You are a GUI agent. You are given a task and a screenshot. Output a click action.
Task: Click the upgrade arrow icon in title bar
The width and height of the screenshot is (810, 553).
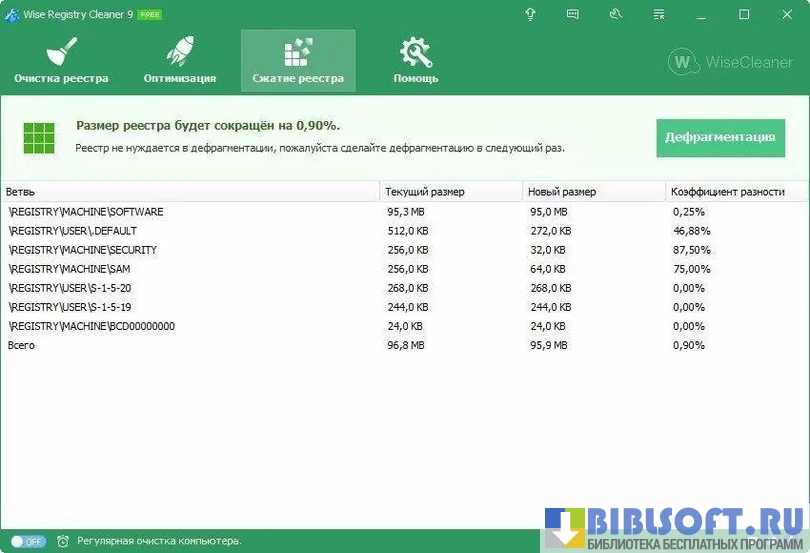[530, 14]
